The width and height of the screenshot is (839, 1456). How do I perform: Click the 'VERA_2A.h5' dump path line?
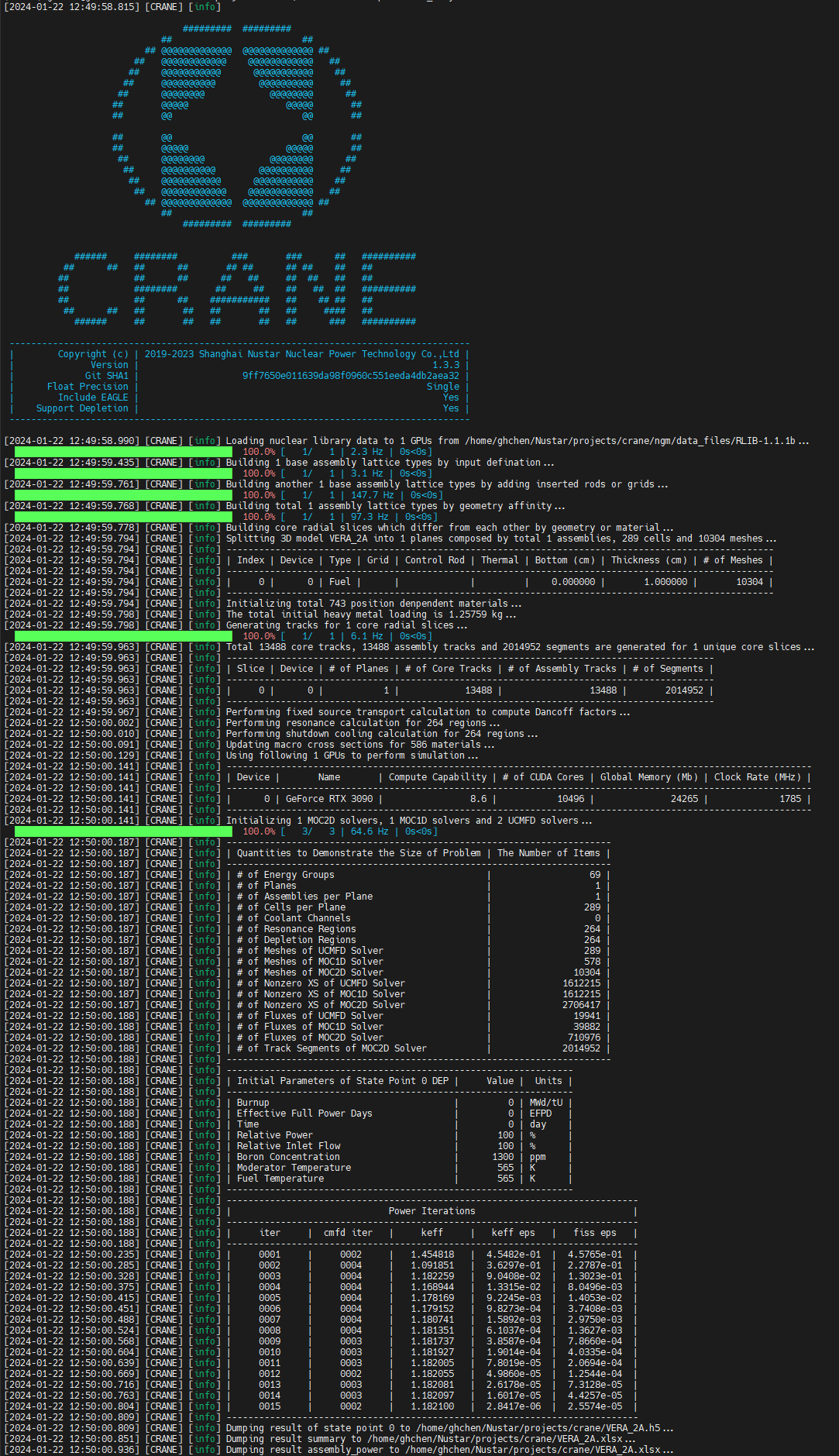click(x=449, y=1428)
